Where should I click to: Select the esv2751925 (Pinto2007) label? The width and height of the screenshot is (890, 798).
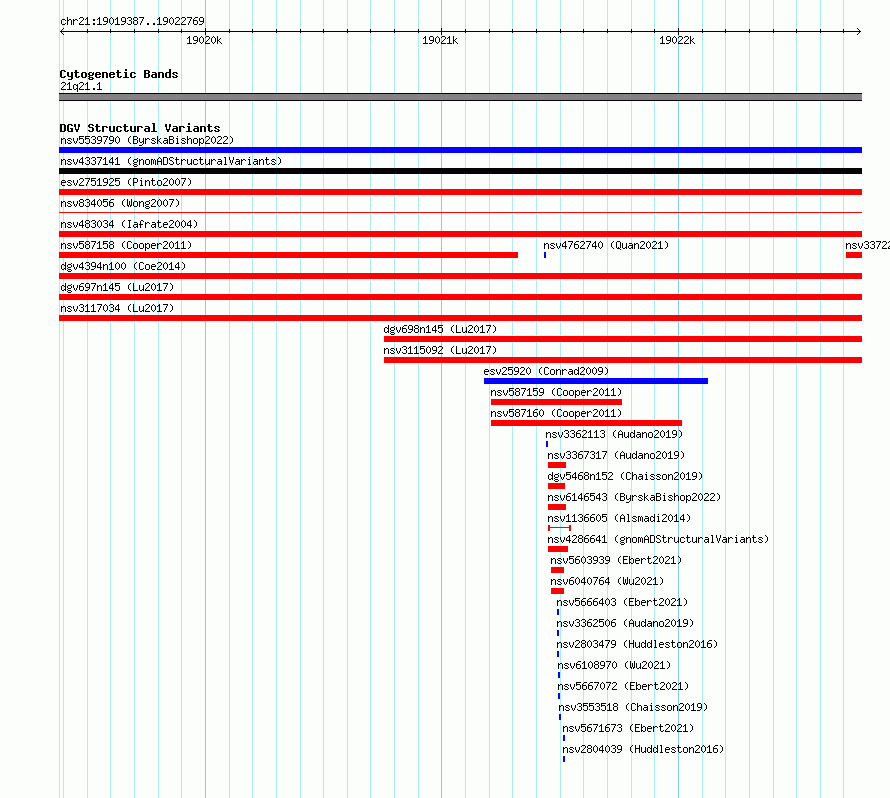click(x=126, y=182)
